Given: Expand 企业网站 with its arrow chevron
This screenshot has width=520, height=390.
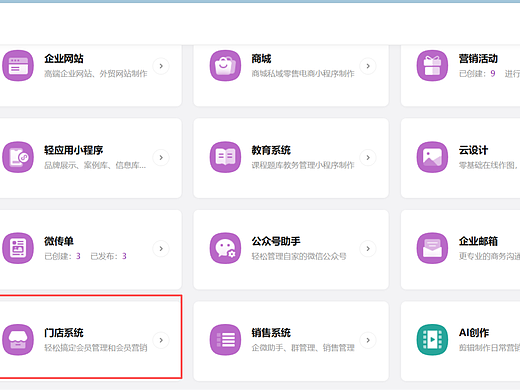Looking at the screenshot, I should 161,66.
